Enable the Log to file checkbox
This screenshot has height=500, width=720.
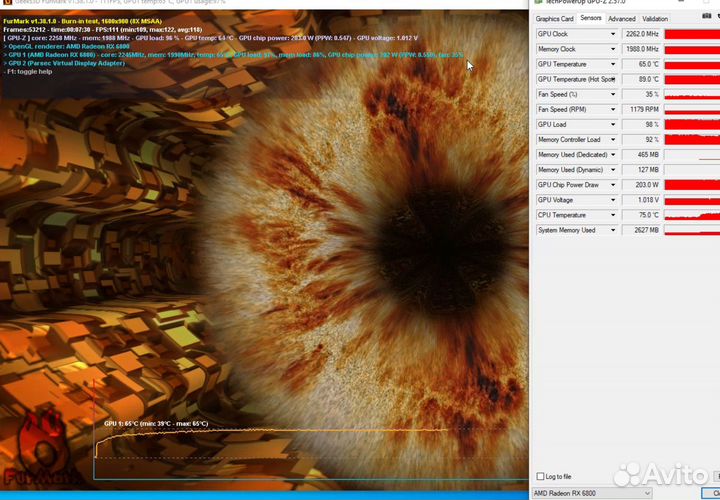coord(541,476)
